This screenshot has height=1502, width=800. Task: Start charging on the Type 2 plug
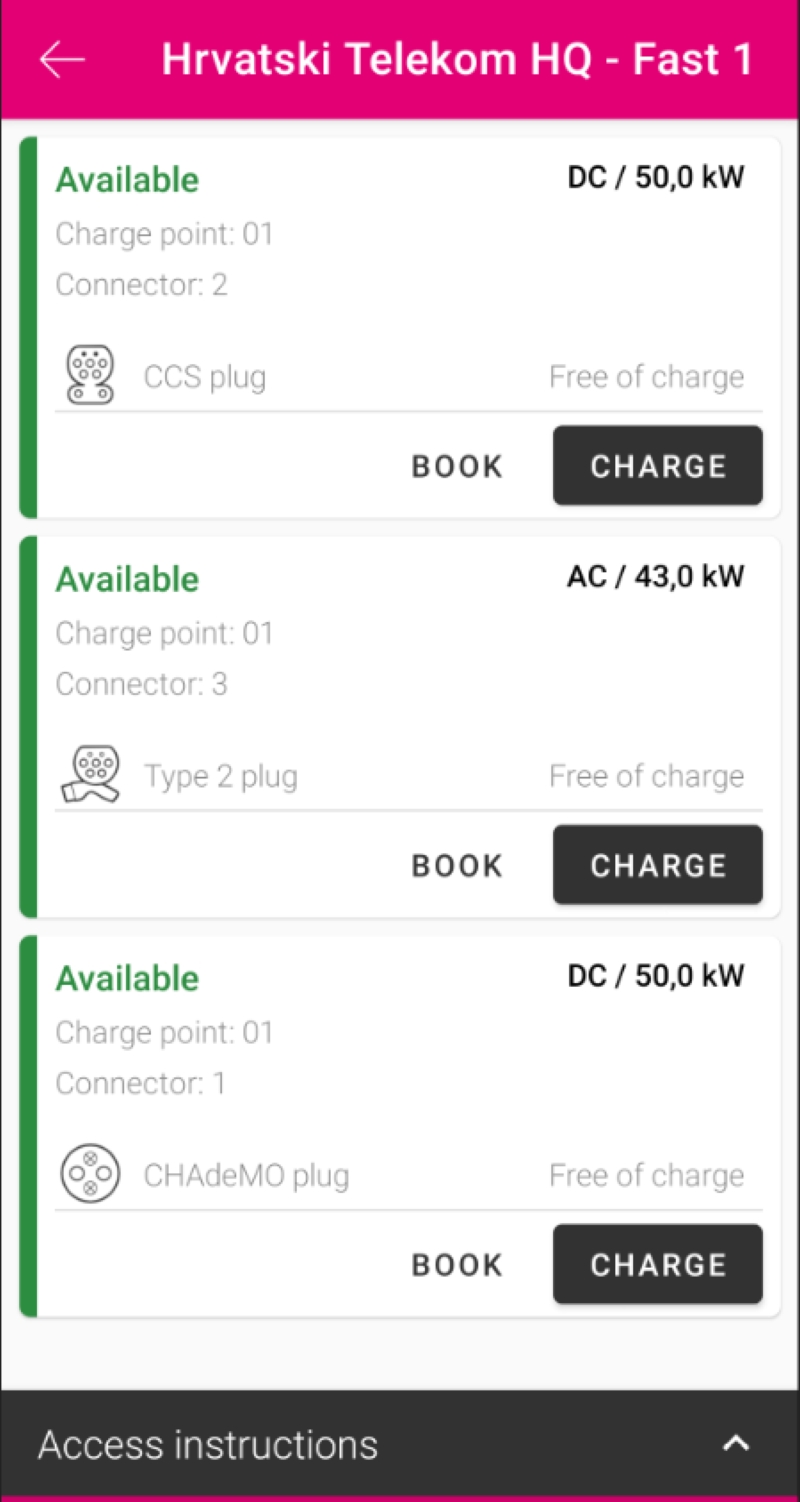[x=657, y=865]
